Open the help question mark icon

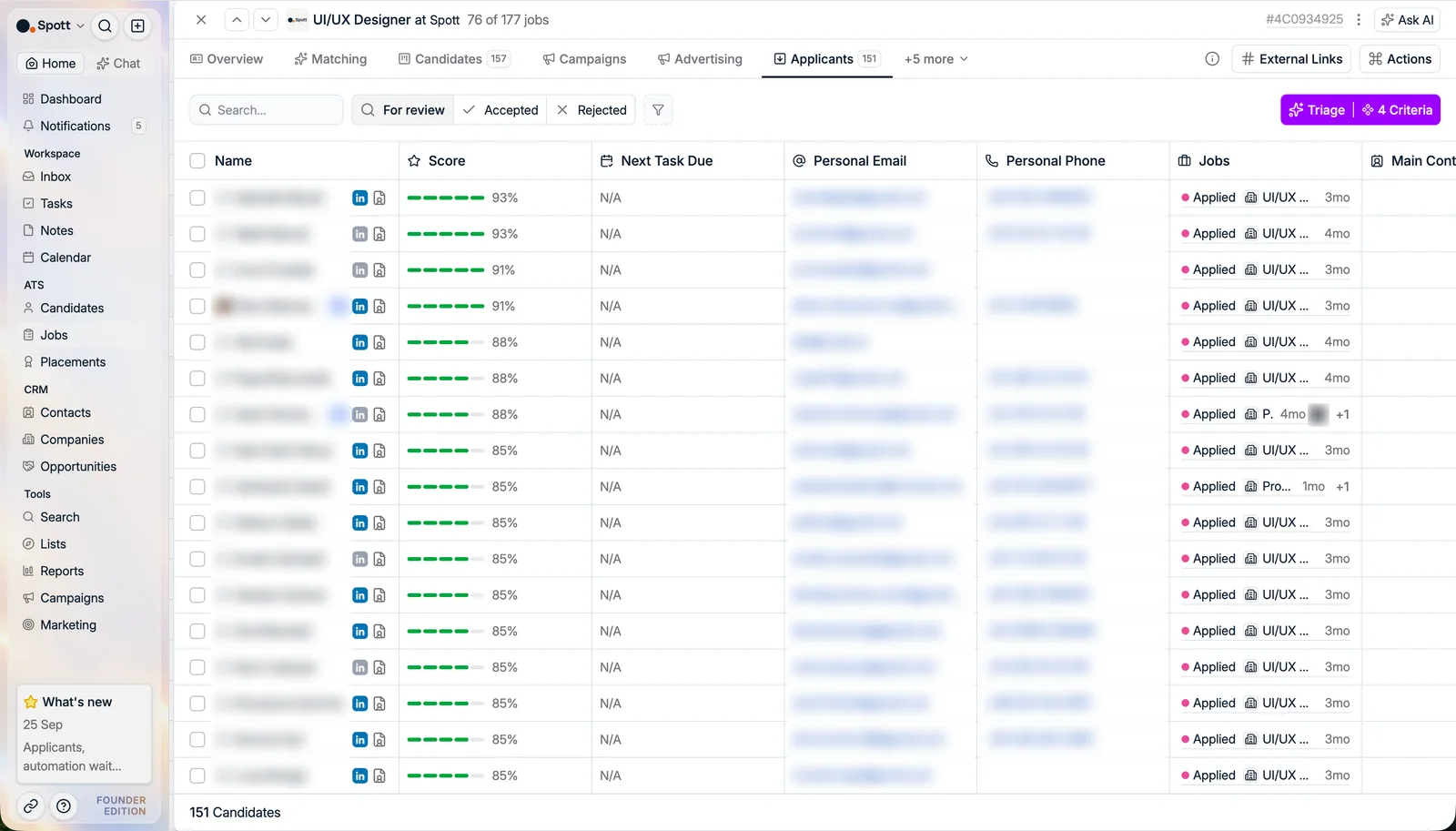point(64,806)
